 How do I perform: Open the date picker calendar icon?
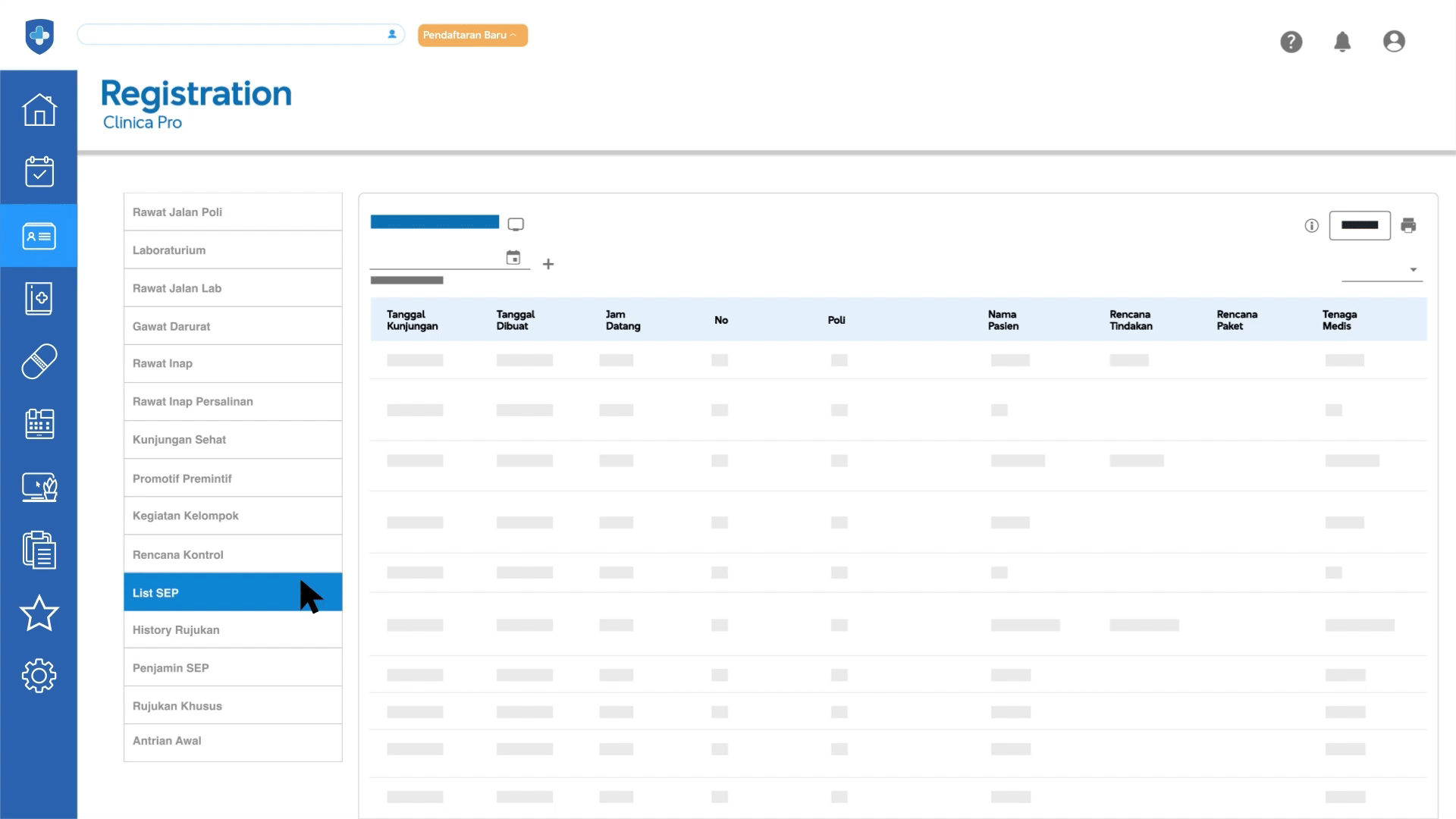point(513,258)
